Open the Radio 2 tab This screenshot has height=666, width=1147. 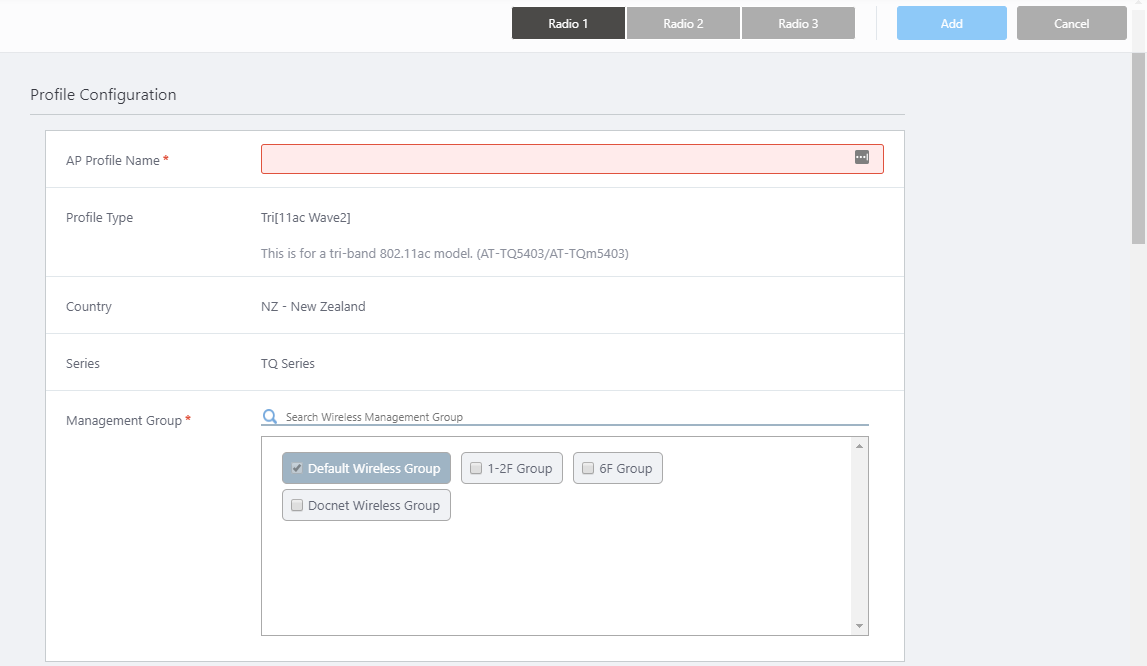pos(683,23)
